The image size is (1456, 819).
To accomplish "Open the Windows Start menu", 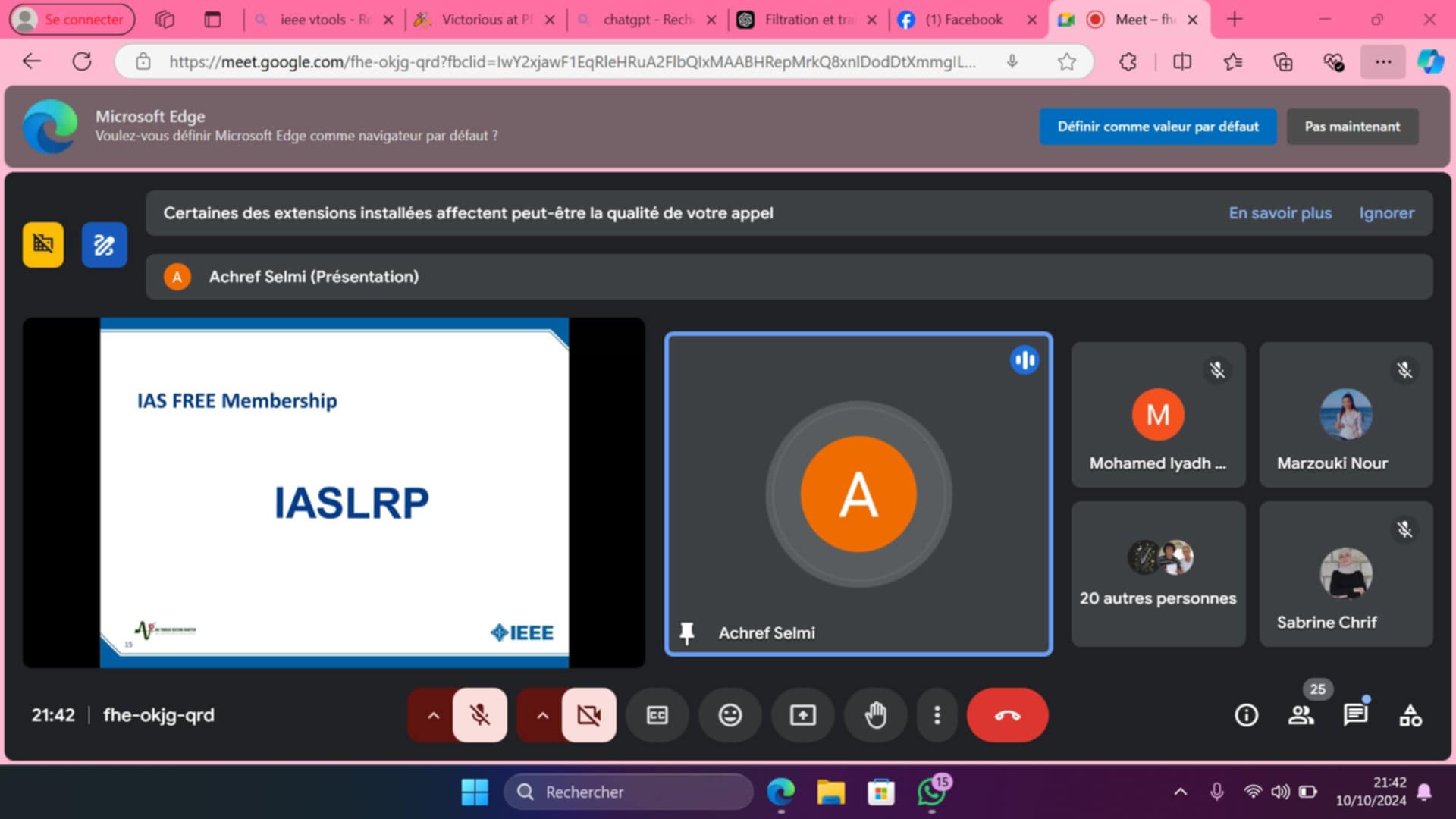I will pos(475,792).
